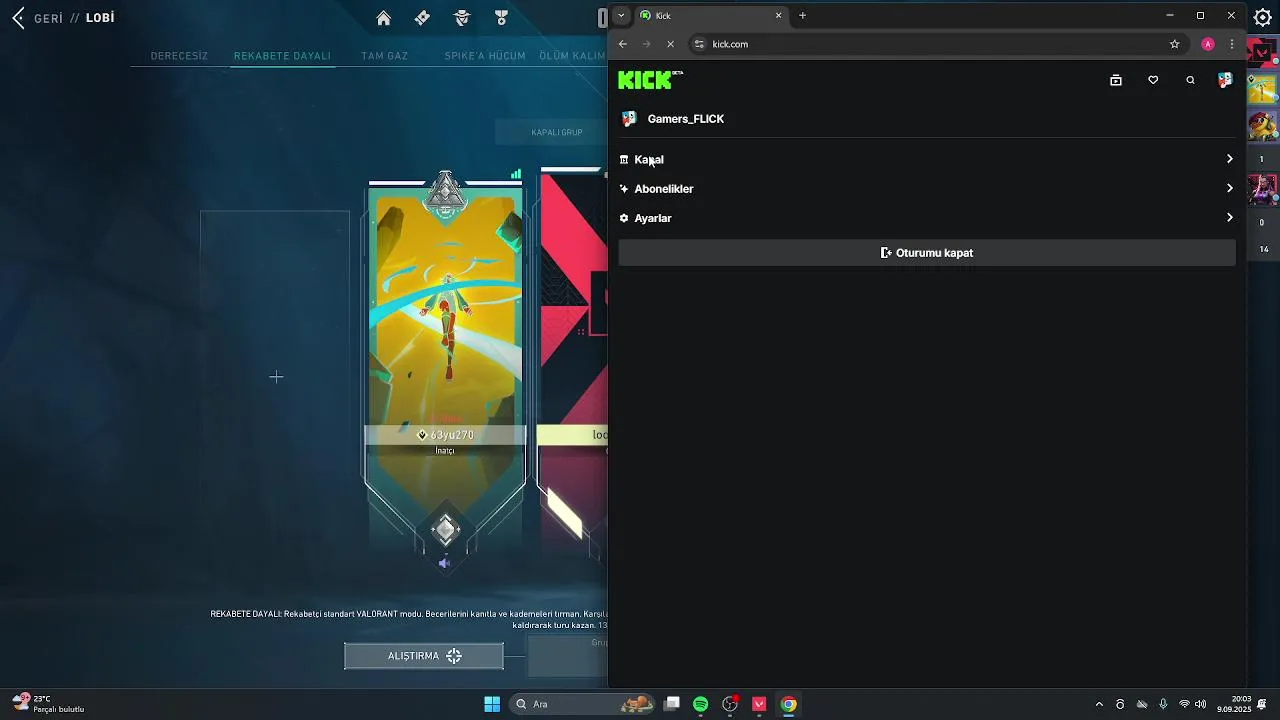Expand the Ayarlar menu row arrow
Image resolution: width=1280 pixels, height=720 pixels.
(1229, 217)
